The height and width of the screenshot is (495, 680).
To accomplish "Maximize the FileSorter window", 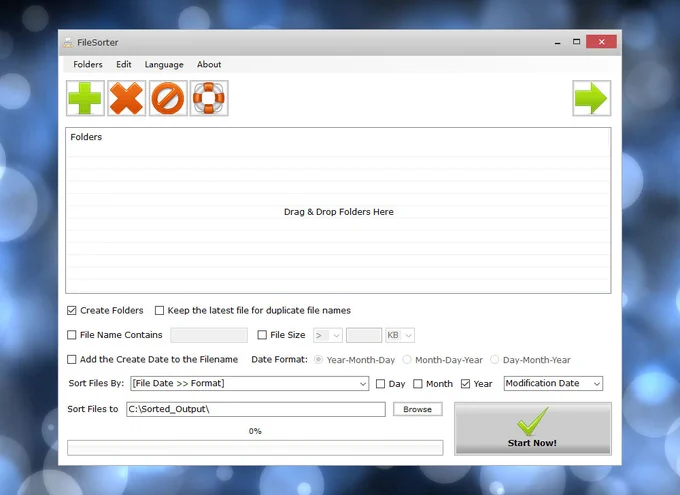I will pyautogui.click(x=576, y=42).
